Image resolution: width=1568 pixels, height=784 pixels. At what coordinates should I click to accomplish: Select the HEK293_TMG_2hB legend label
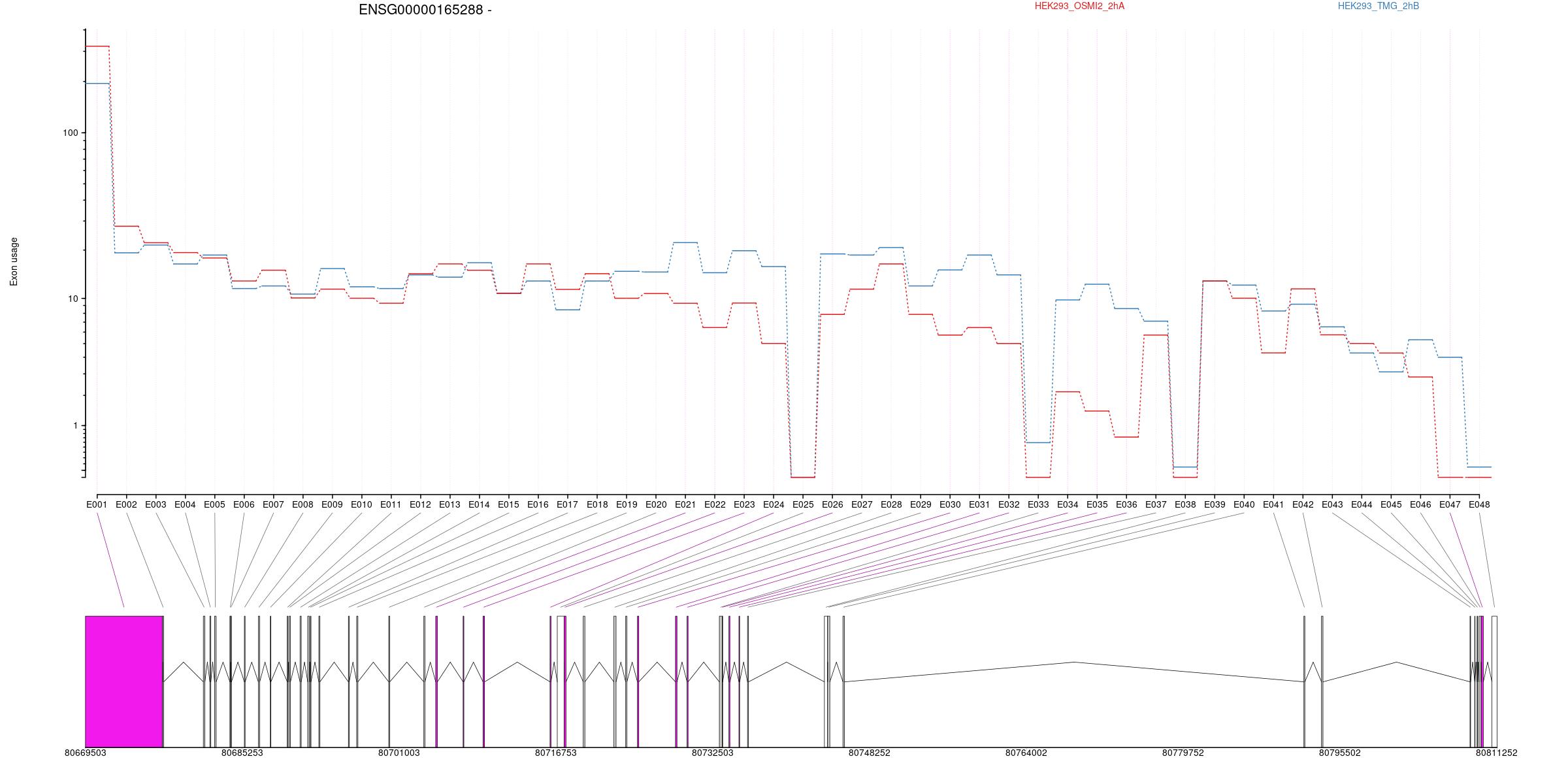coord(1378,6)
